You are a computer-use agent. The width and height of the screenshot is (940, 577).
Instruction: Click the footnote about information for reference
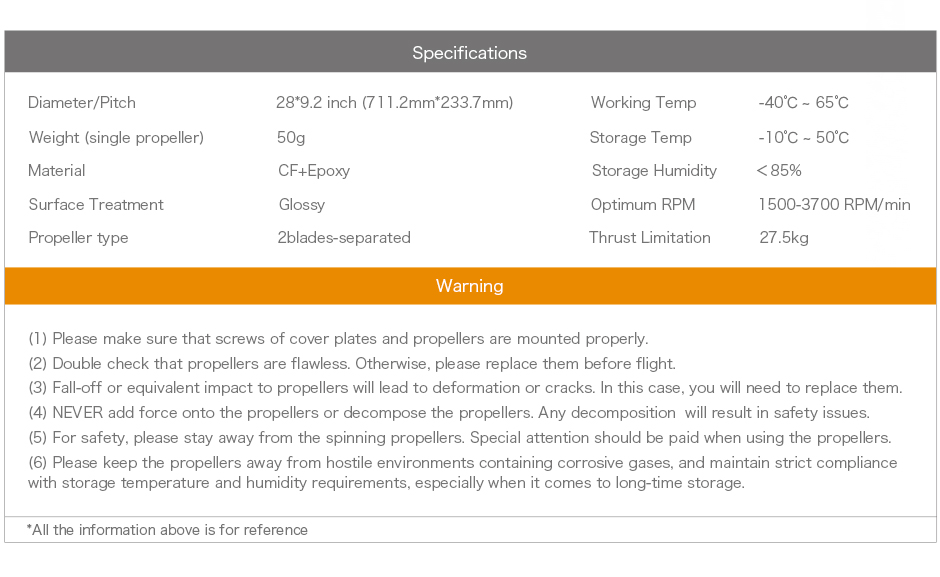click(x=167, y=530)
